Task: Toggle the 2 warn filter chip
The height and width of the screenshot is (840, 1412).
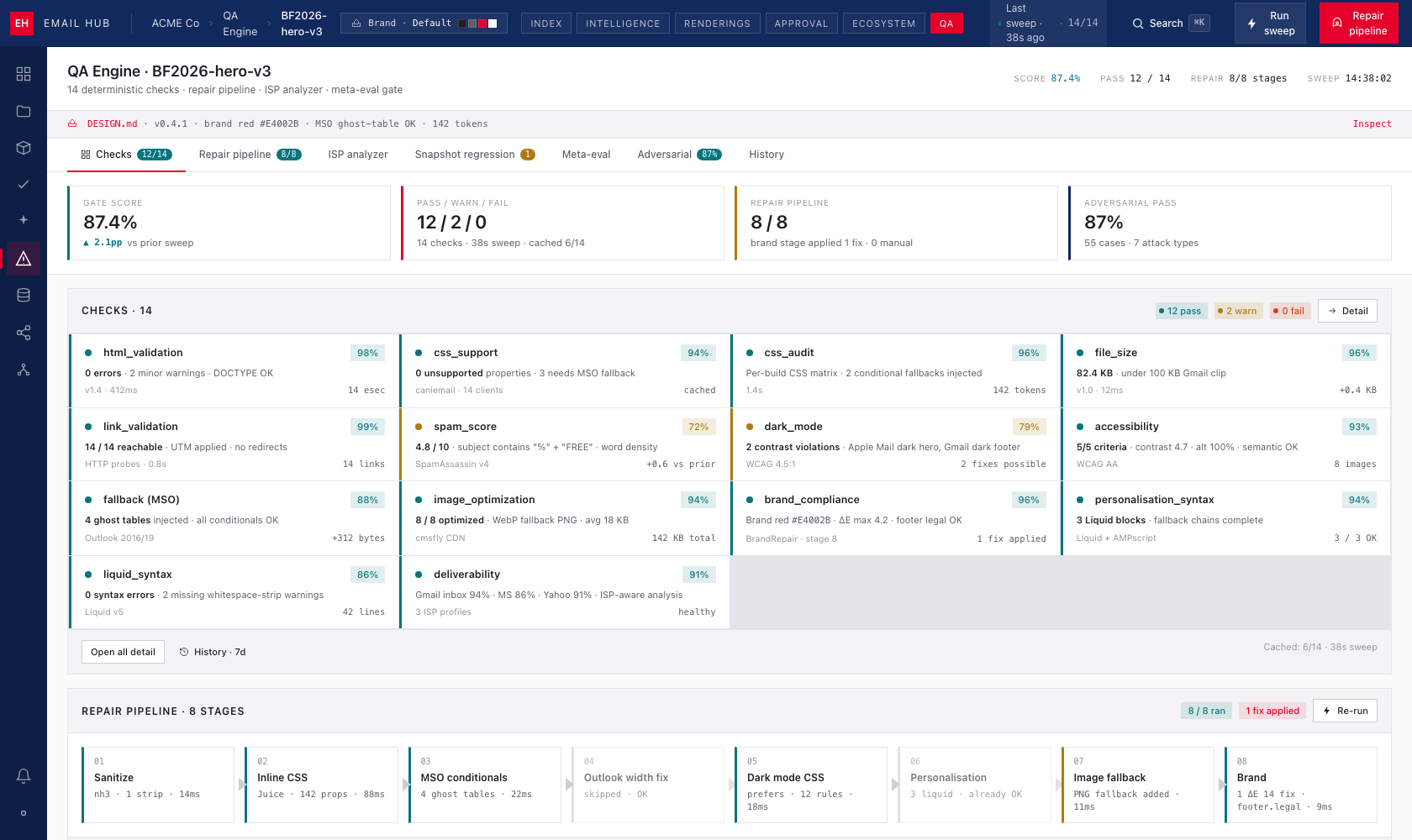Action: pos(1238,311)
